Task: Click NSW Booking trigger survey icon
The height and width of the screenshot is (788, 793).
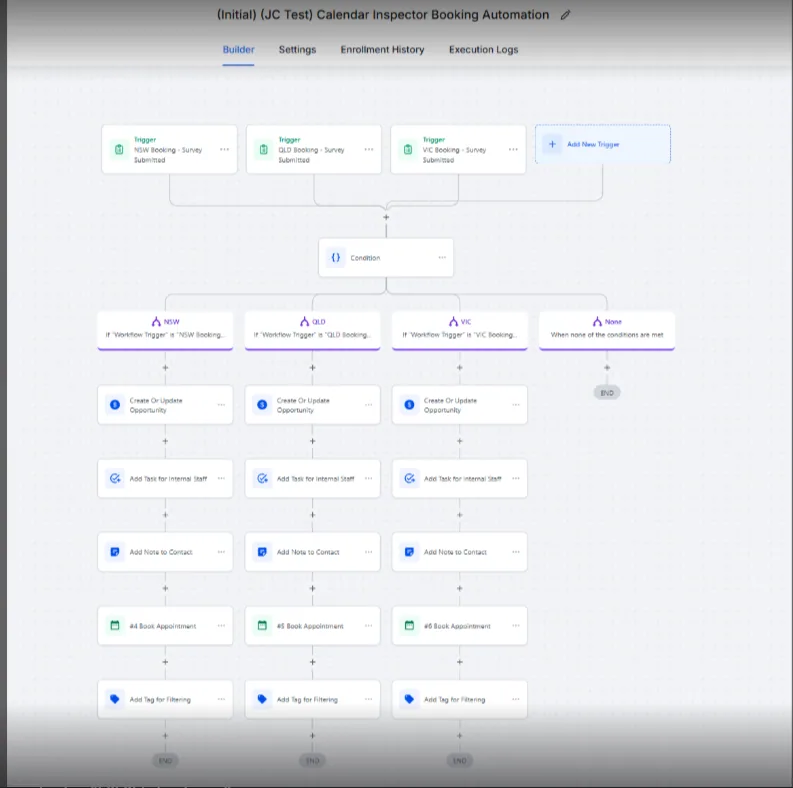Action: click(119, 149)
